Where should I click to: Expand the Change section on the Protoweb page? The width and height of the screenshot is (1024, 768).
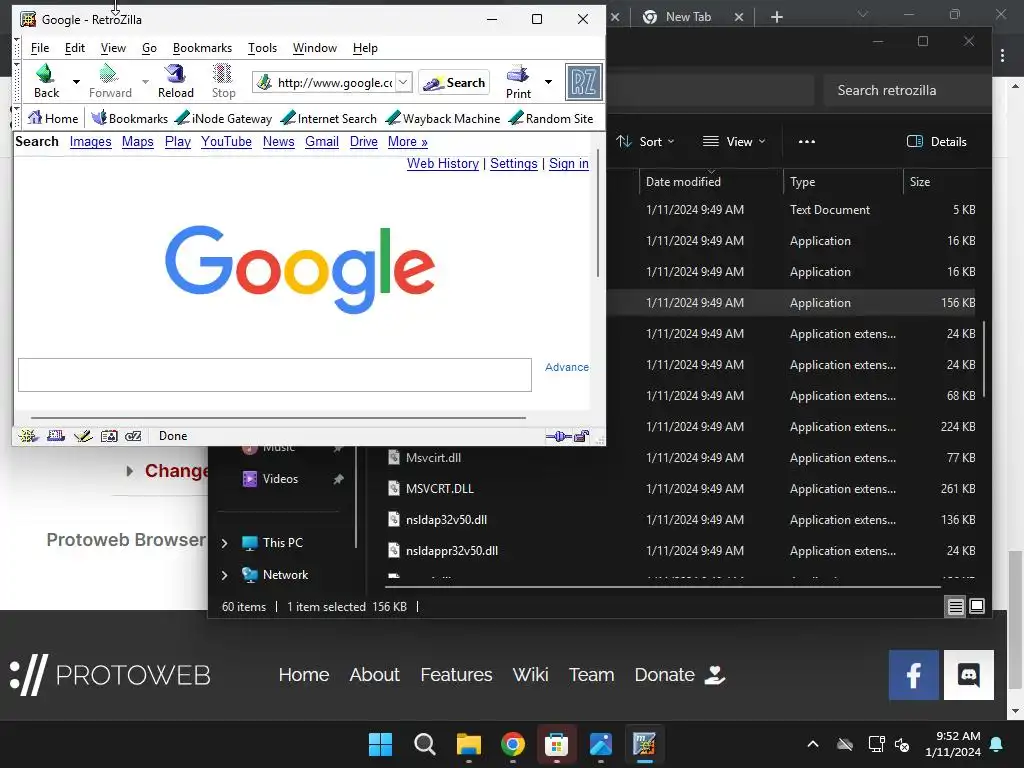coord(129,471)
